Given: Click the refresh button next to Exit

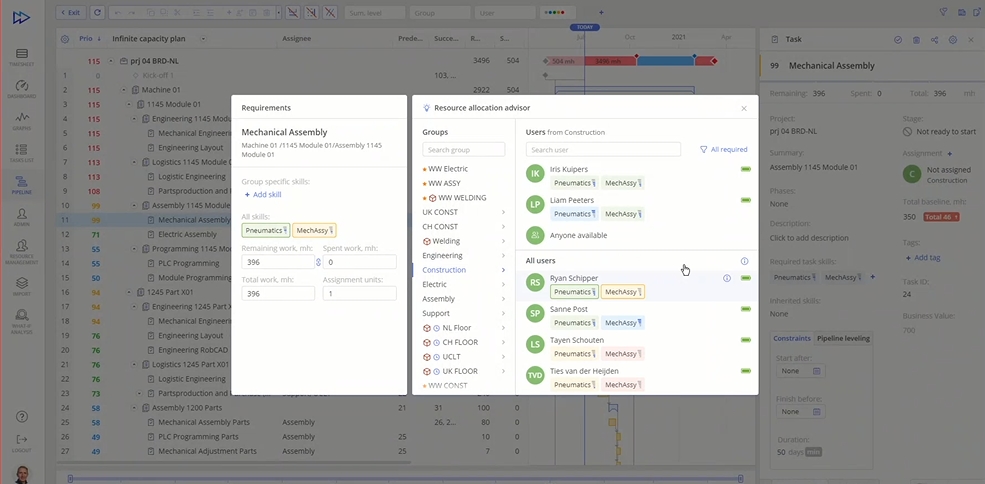Looking at the screenshot, I should coord(97,13).
